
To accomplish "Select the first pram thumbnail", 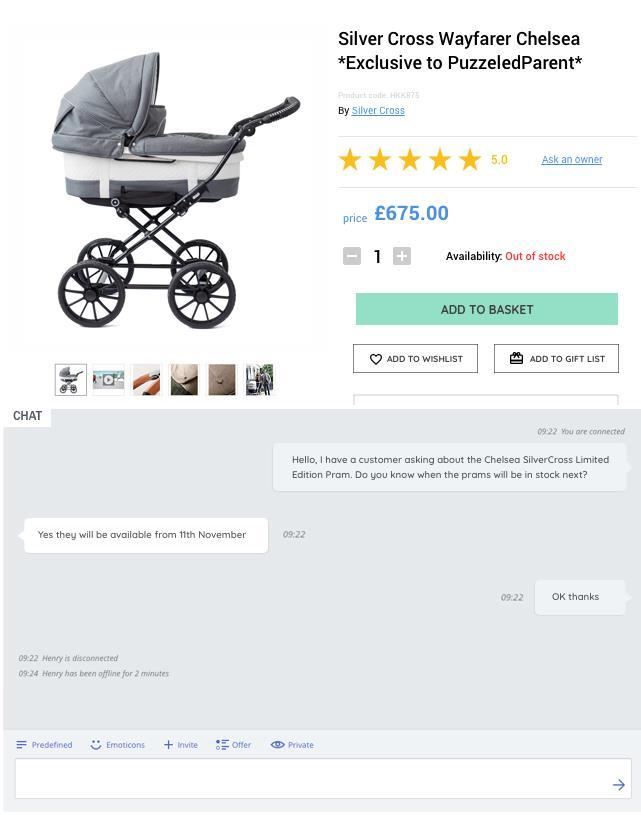I will coord(71,380).
